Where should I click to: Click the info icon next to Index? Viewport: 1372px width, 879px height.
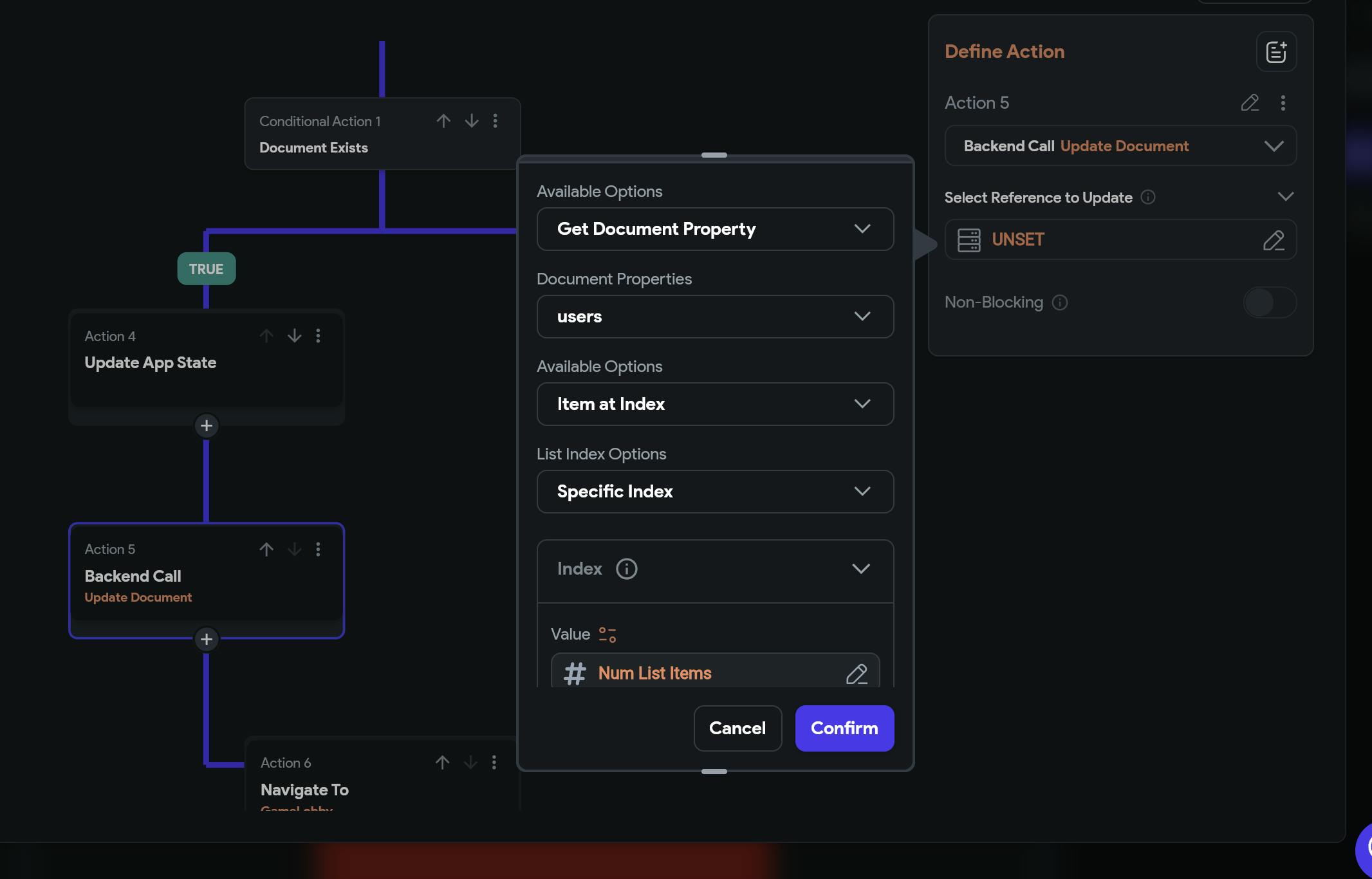[626, 569]
